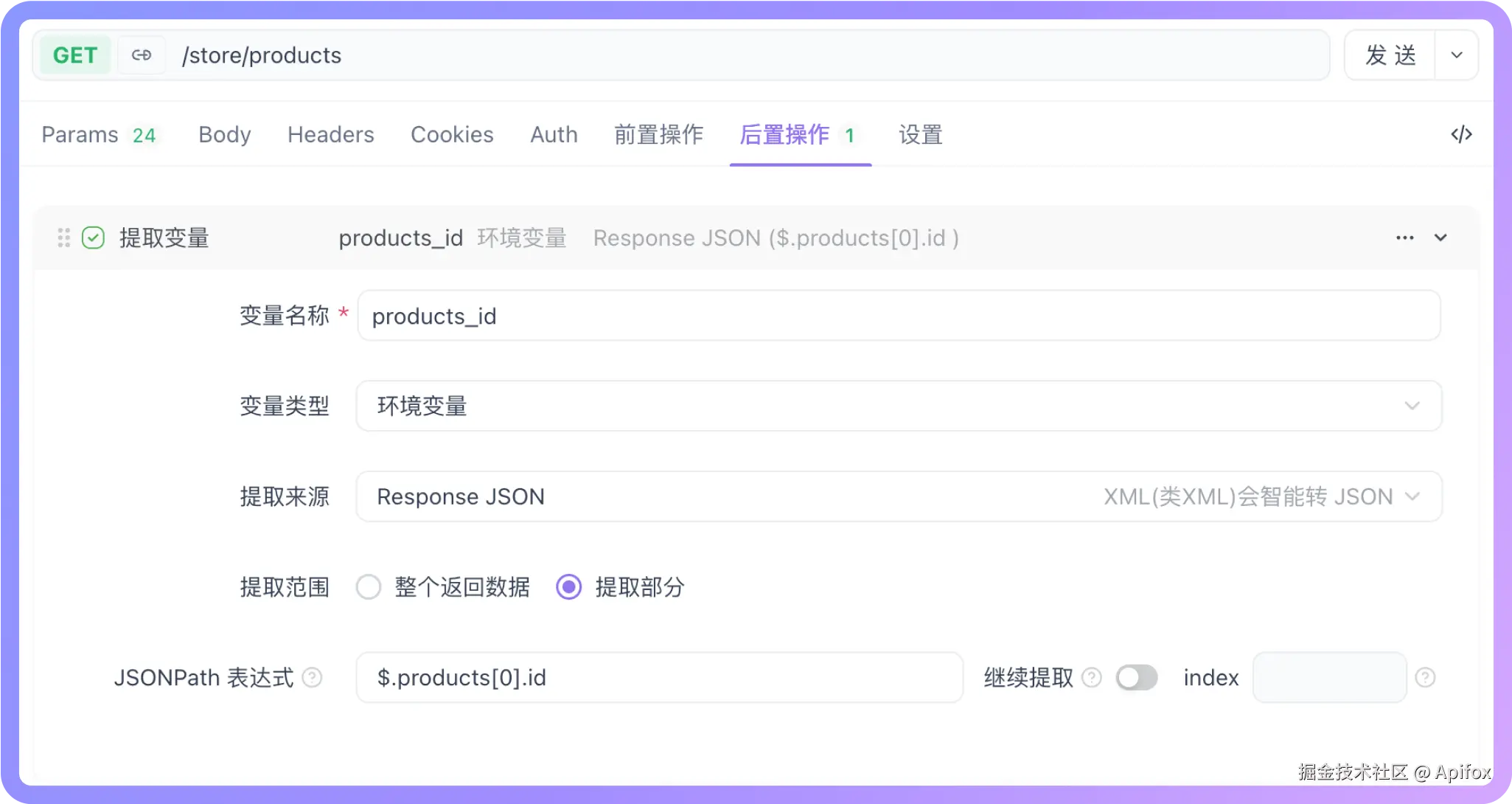
Task: Open the code view icon at right
Action: [x=1461, y=134]
